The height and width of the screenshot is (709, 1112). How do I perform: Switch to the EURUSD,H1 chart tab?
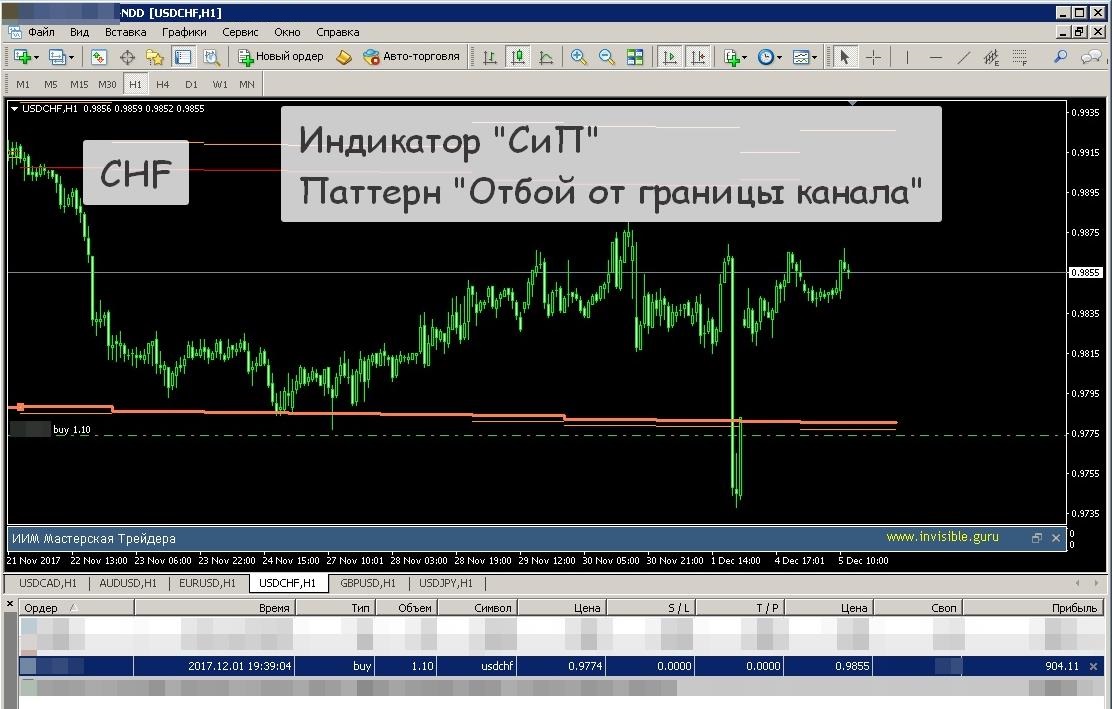pyautogui.click(x=207, y=583)
